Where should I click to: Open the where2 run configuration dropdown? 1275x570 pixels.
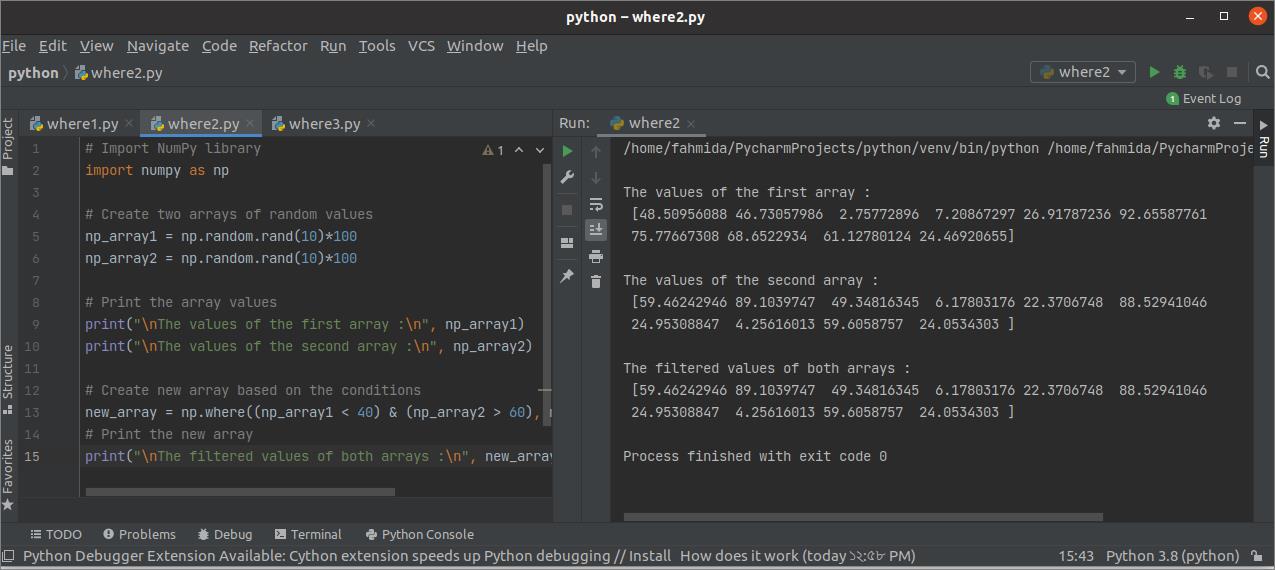coord(1083,72)
